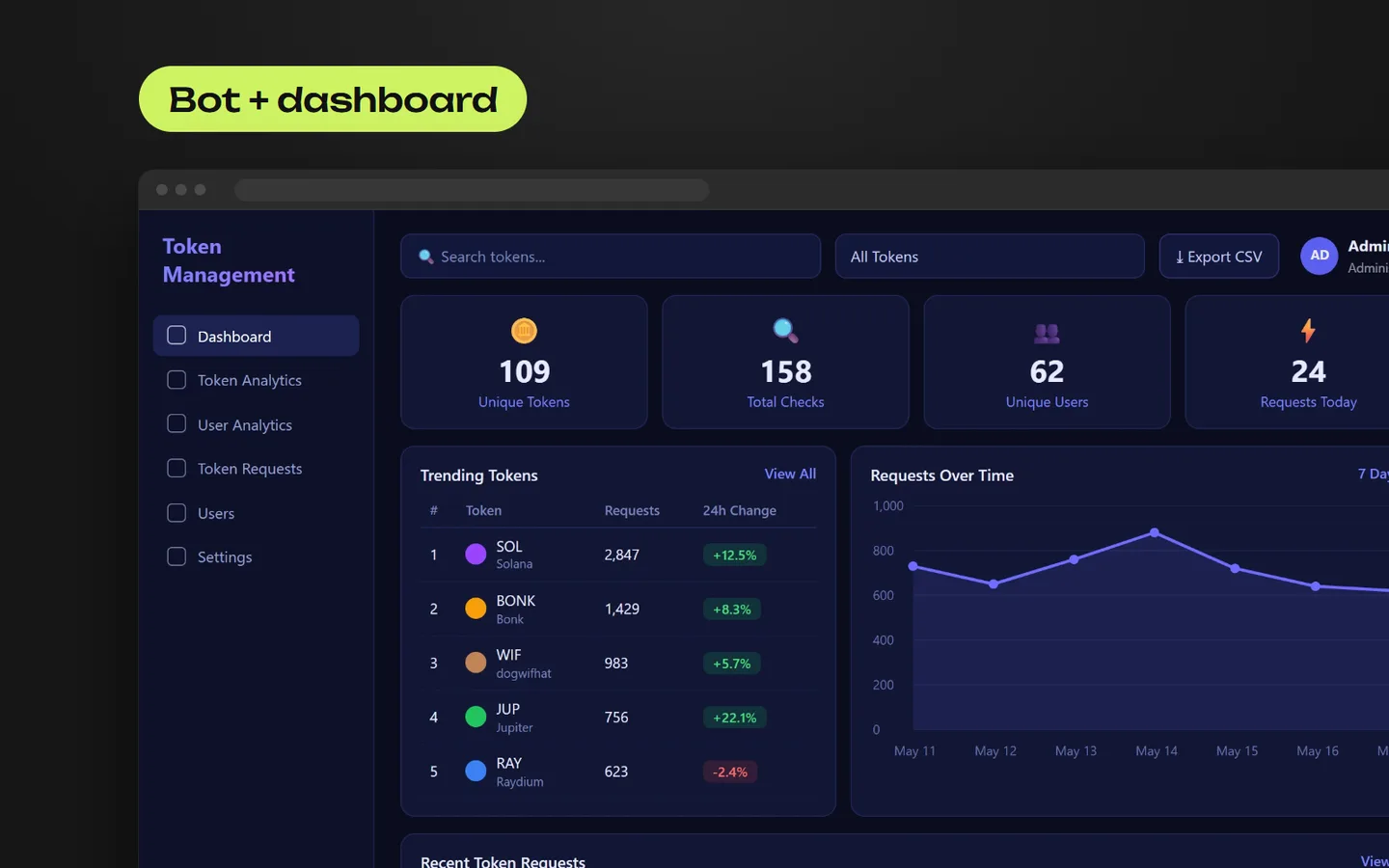The width and height of the screenshot is (1389, 868).
Task: Click the magnifier icon above Total Checks
Action: point(785,331)
